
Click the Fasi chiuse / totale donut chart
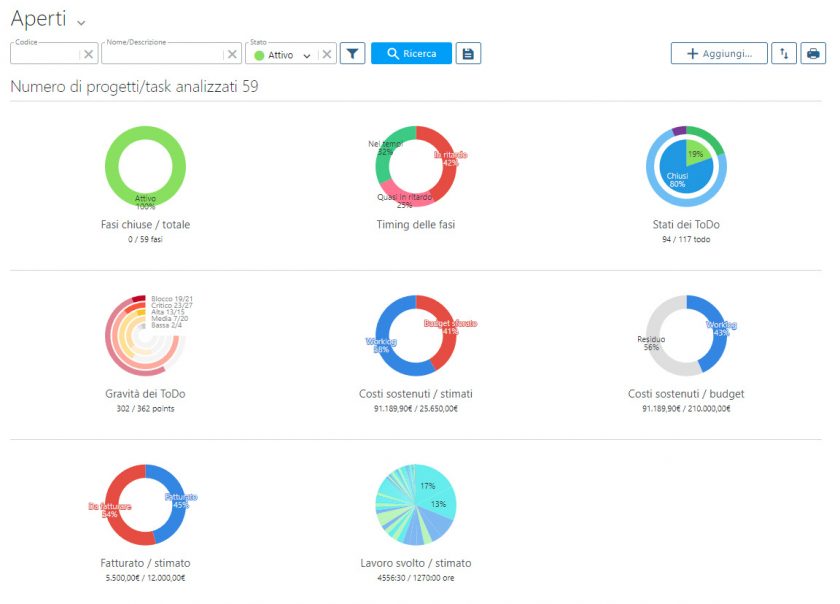(145, 166)
